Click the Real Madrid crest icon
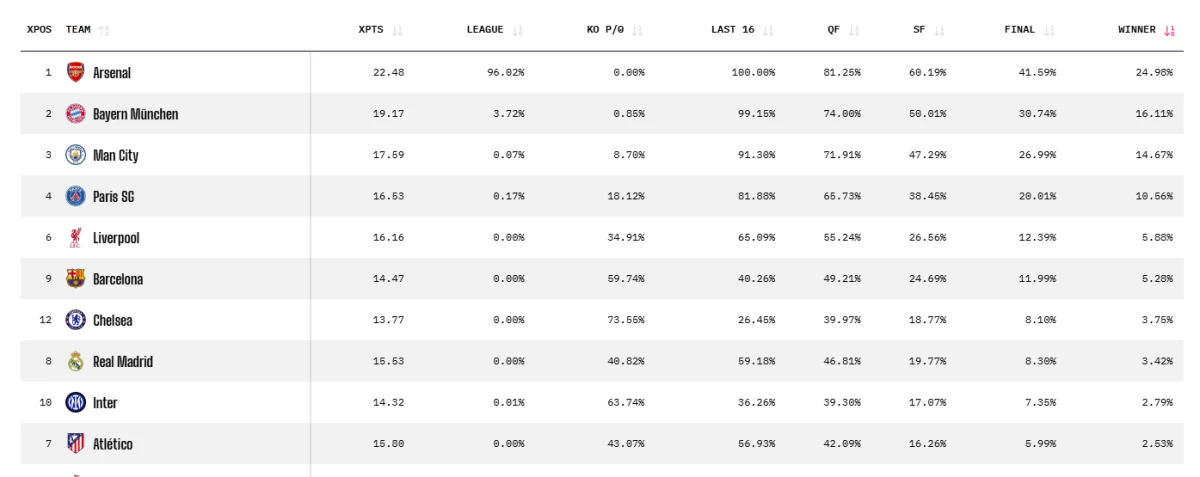Image resolution: width=1200 pixels, height=477 pixels. [76, 362]
